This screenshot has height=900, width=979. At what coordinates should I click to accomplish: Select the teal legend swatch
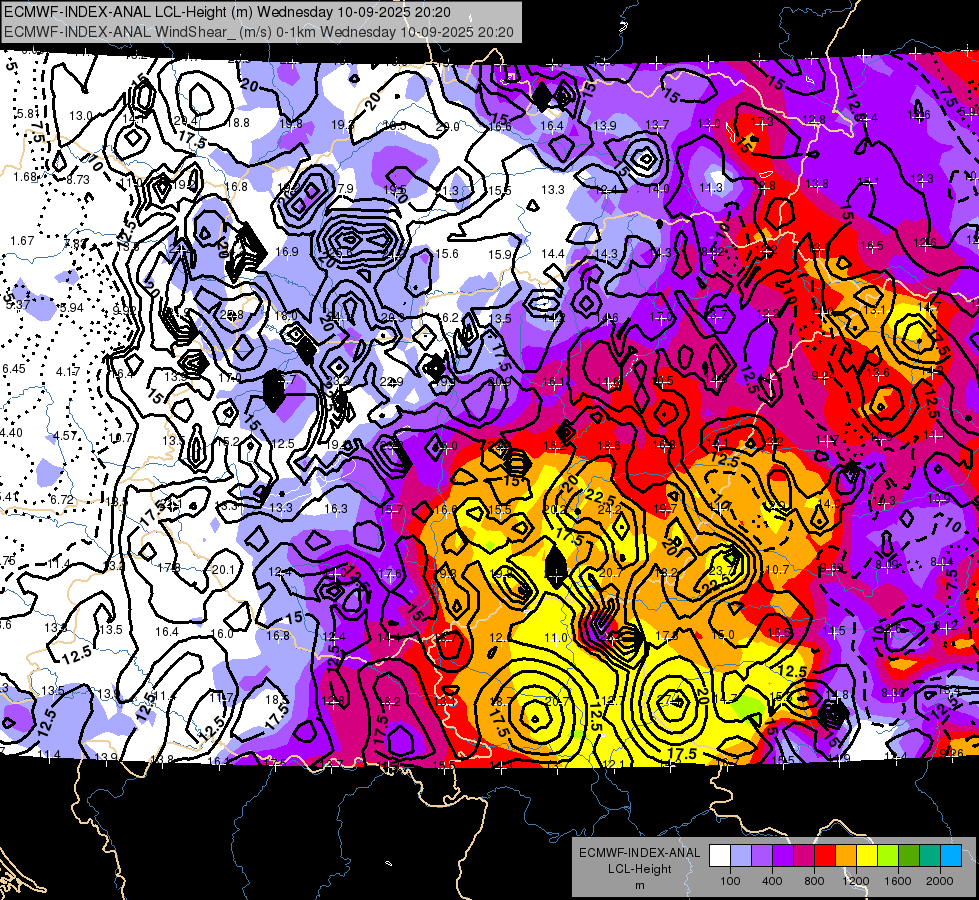click(x=930, y=856)
